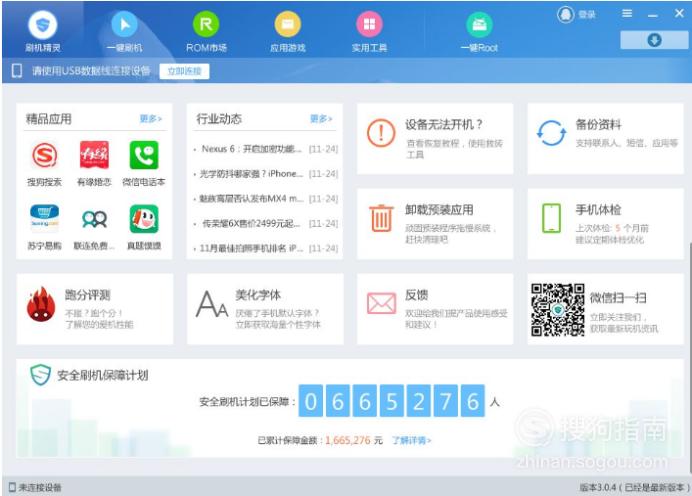
Task: Open the 卸载预装应用 card title
Action: click(439, 210)
